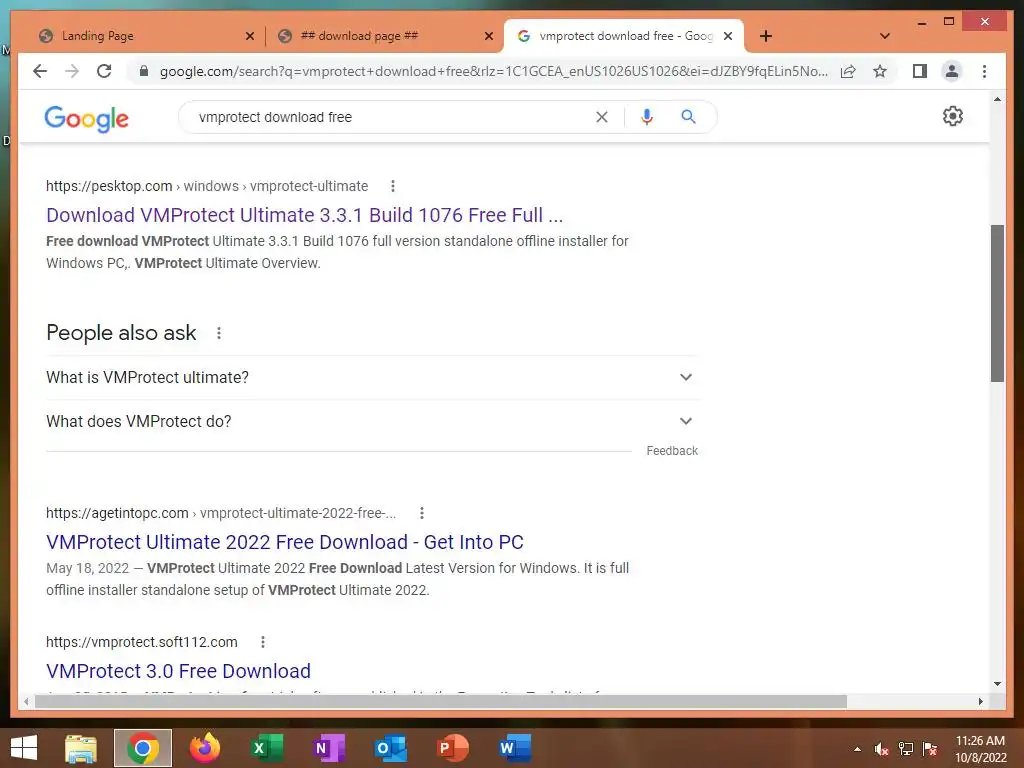
Task: Expand 'What does VMProtect do?' question
Action: pyautogui.click(x=371, y=422)
